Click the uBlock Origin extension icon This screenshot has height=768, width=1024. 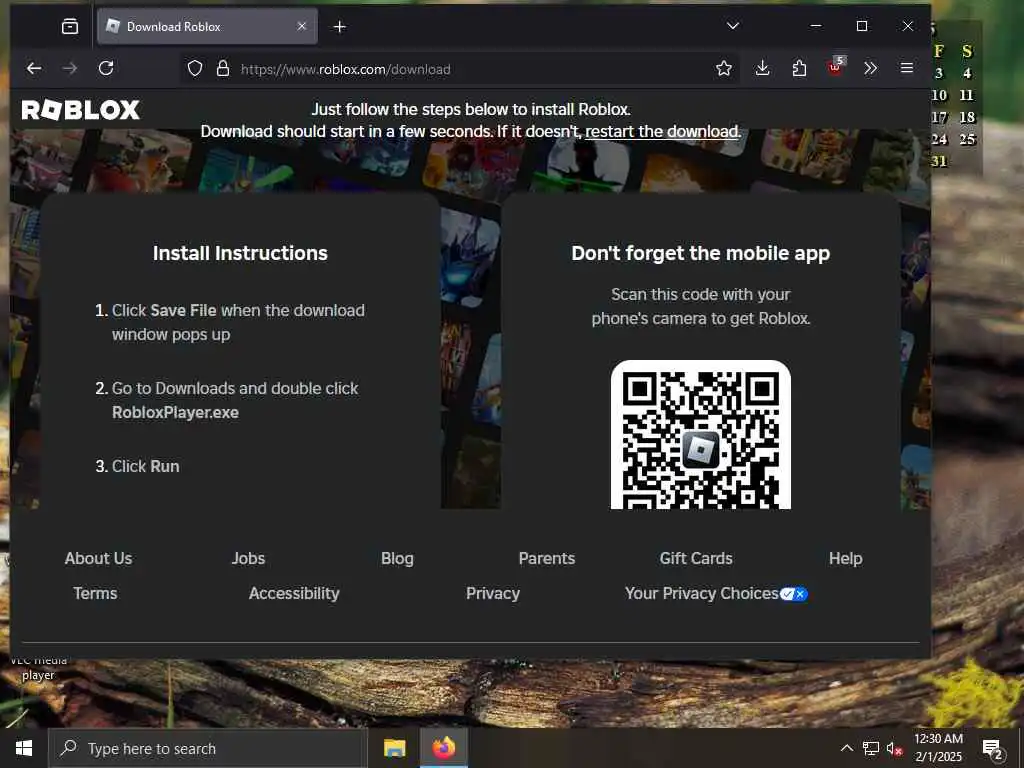(x=835, y=67)
